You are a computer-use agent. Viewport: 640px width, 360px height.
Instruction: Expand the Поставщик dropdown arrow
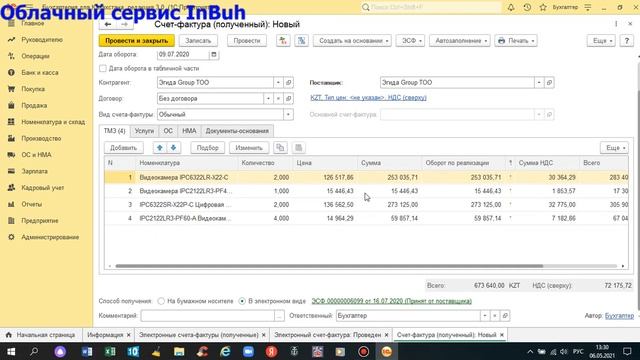[x=539, y=82]
